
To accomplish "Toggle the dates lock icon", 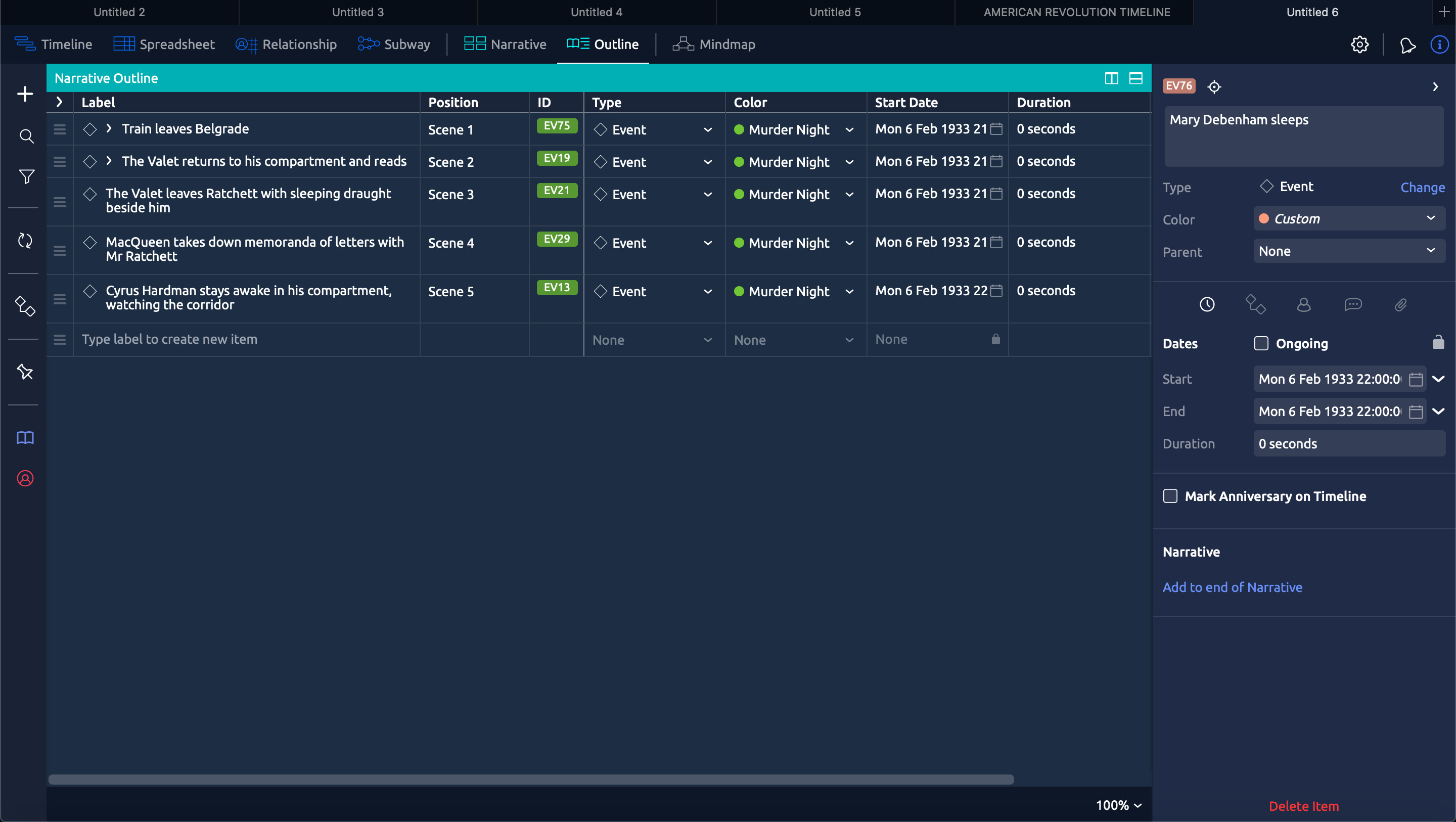I will click(x=1438, y=342).
